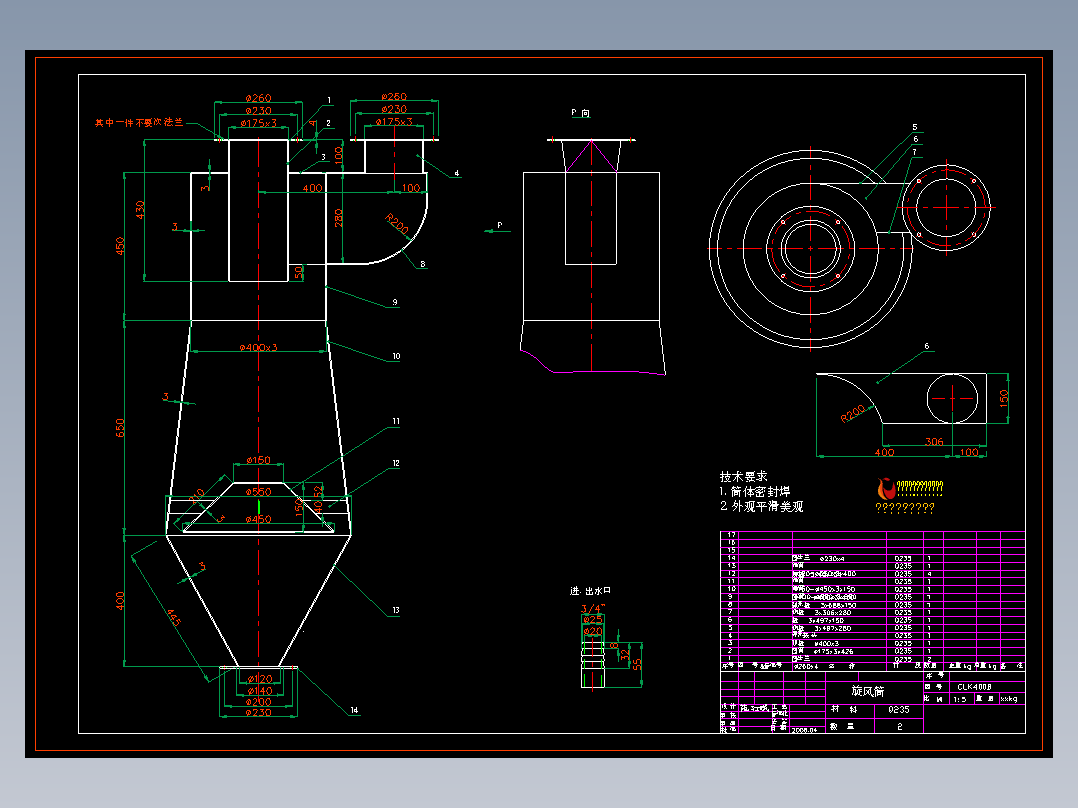Click the weight value "xxkg"
Image resolution: width=1078 pixels, height=808 pixels.
click(1009, 699)
